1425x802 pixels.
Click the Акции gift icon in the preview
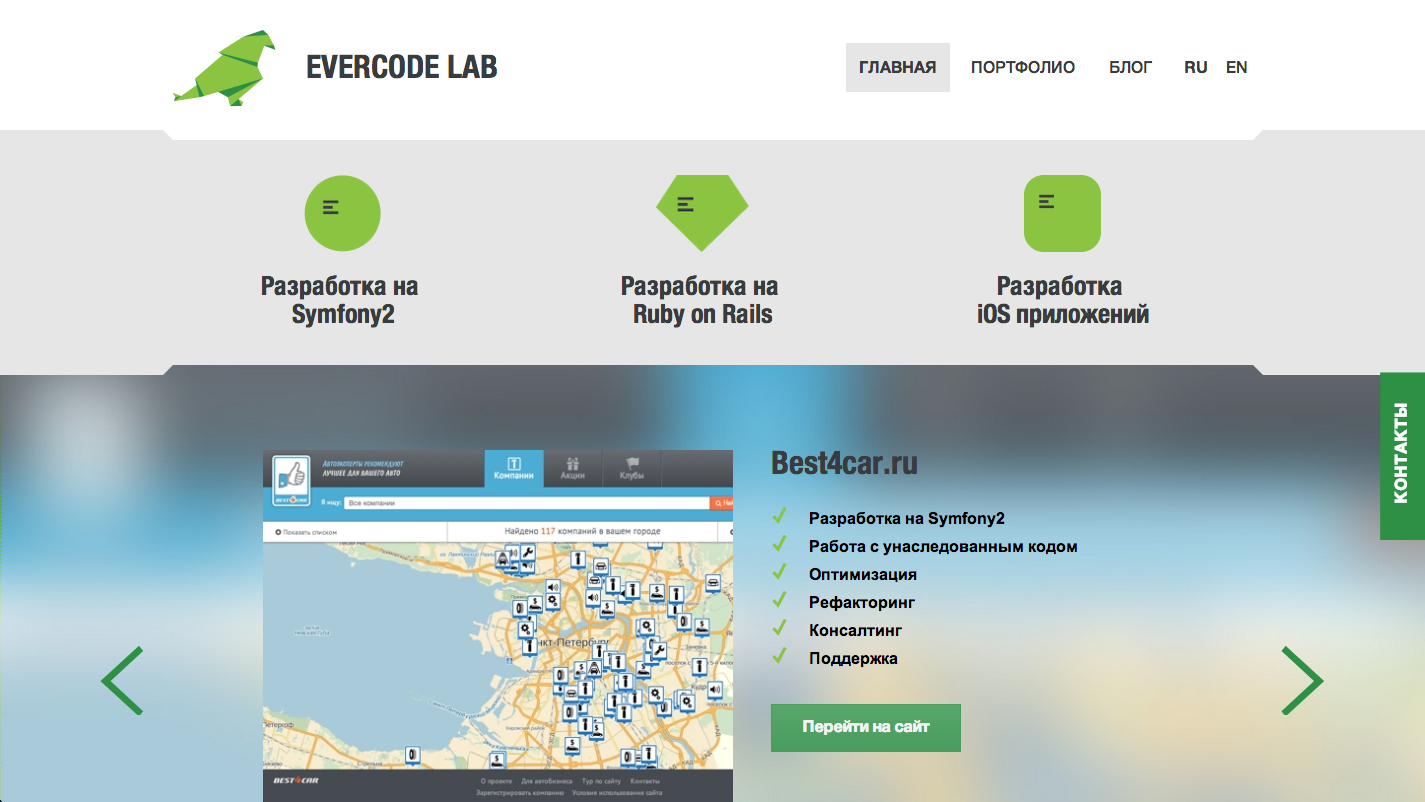point(573,465)
